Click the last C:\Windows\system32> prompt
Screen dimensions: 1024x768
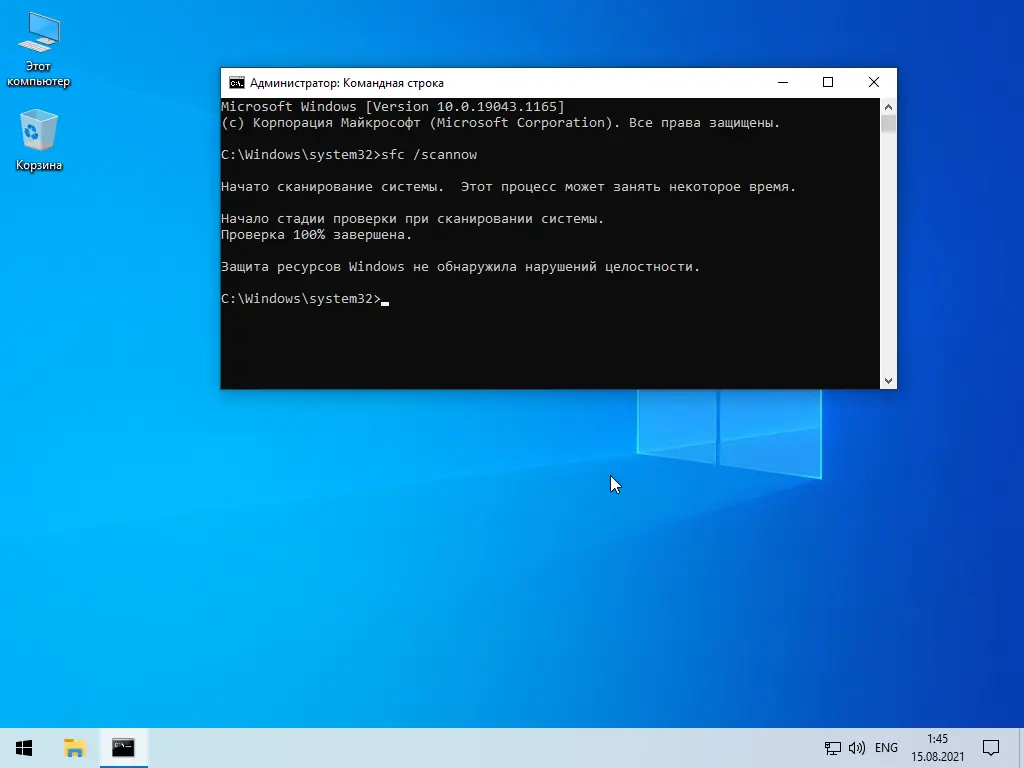pos(300,299)
